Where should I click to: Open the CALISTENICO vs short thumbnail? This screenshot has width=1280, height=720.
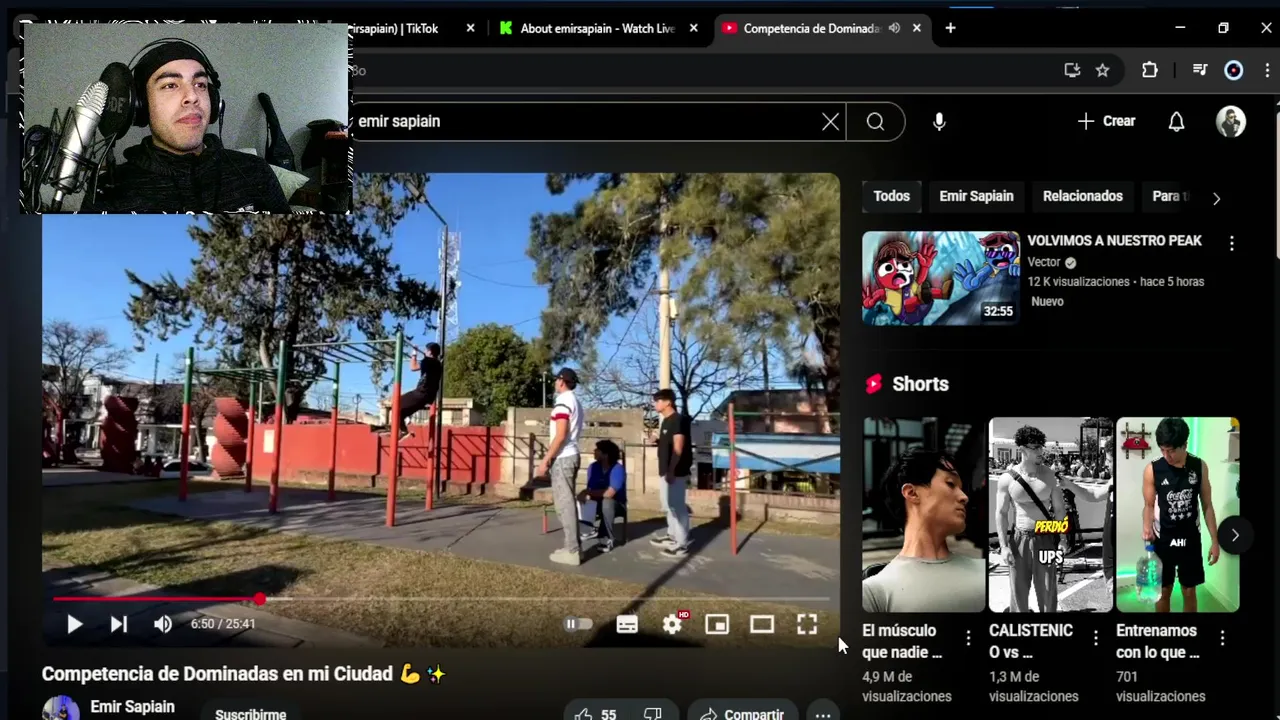point(1050,514)
